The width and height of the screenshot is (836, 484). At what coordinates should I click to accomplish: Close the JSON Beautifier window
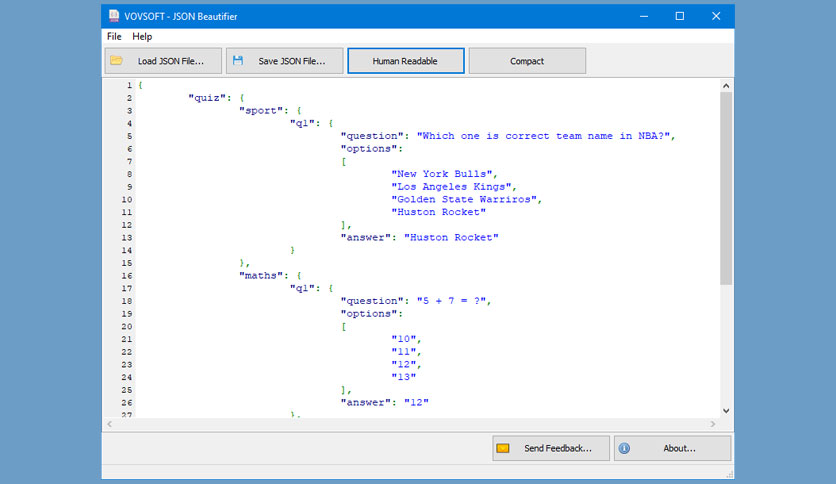point(716,16)
